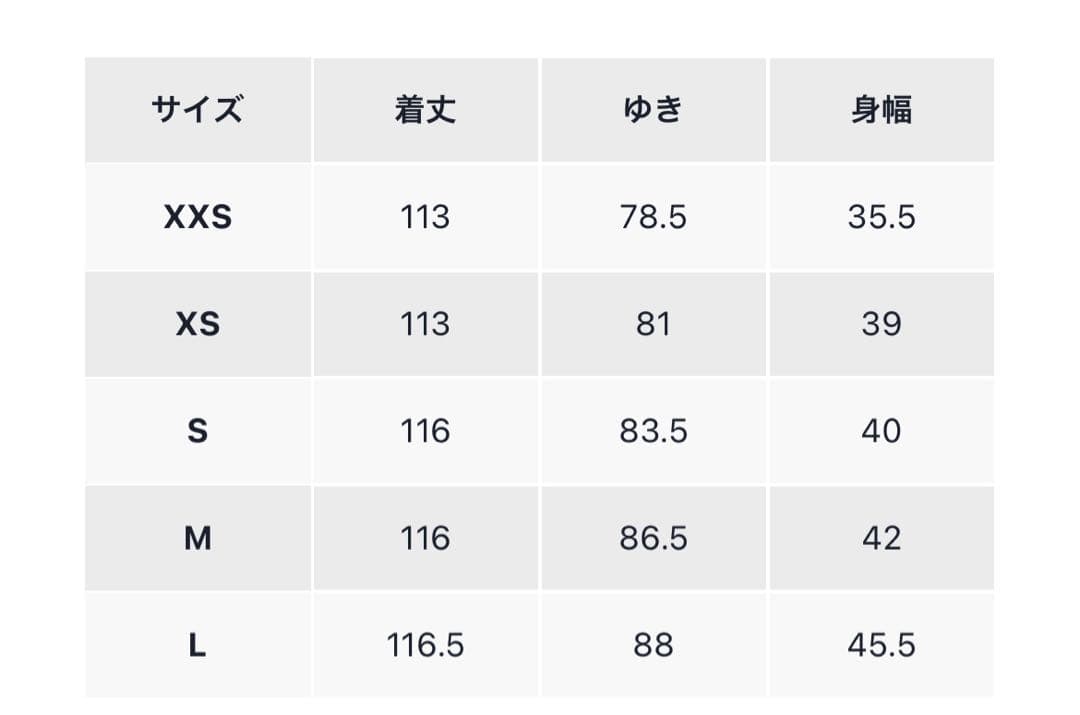Select the S size row label
Screen dimensions: 1080x715
pyautogui.click(x=197, y=431)
